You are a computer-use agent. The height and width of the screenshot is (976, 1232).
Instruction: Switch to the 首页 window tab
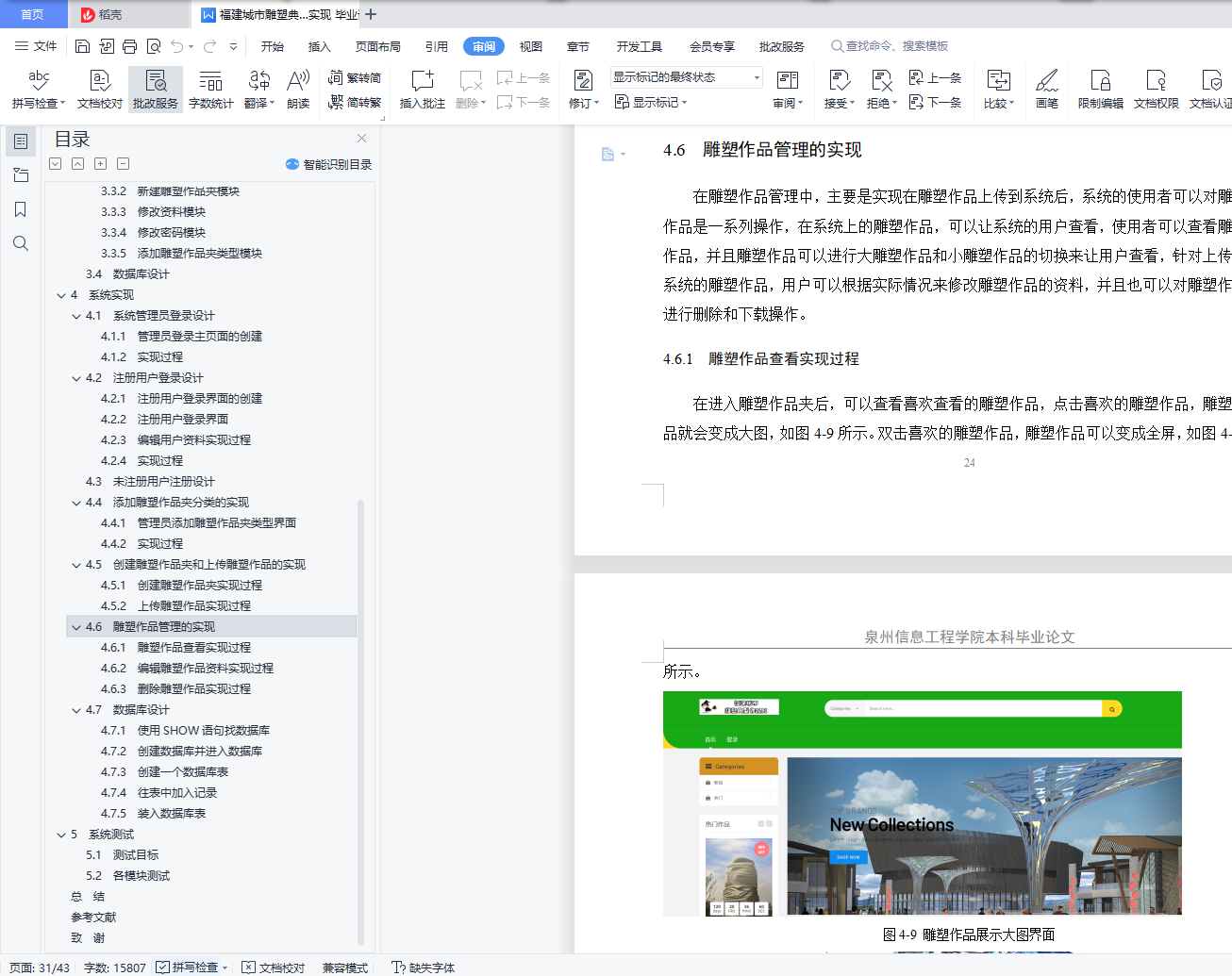tap(32, 14)
